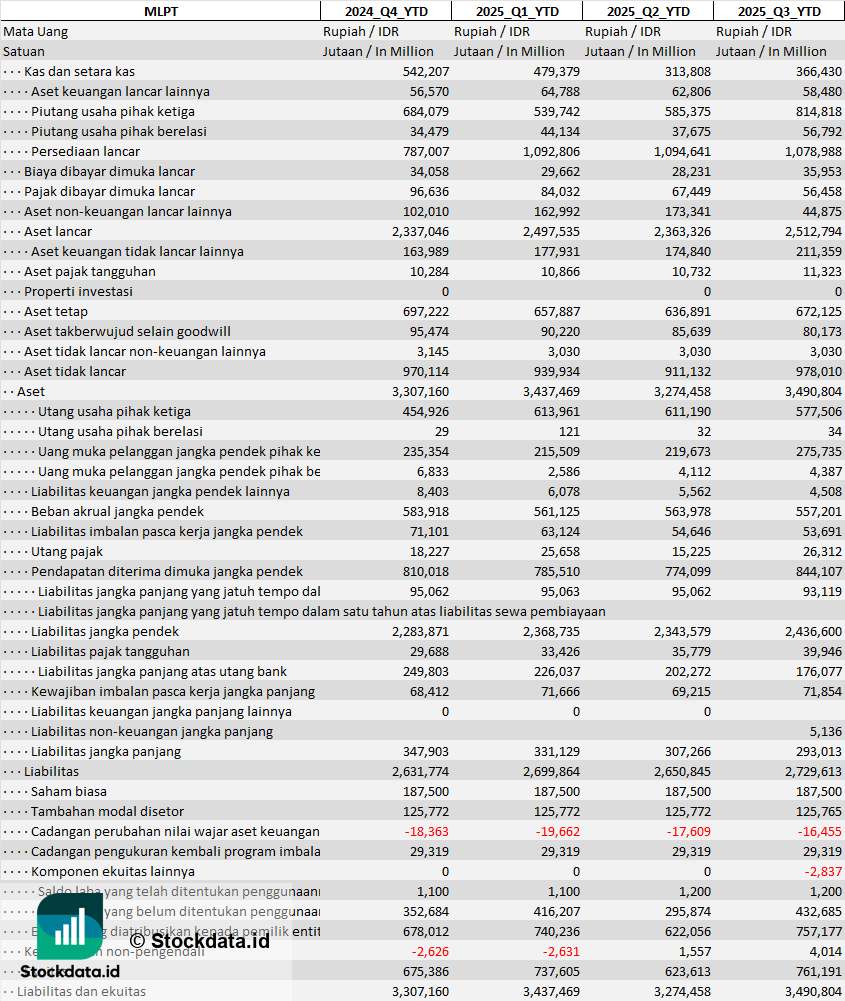Screen dimensions: 845x1001
Task: Click equity value 761,191
Action: (819, 972)
